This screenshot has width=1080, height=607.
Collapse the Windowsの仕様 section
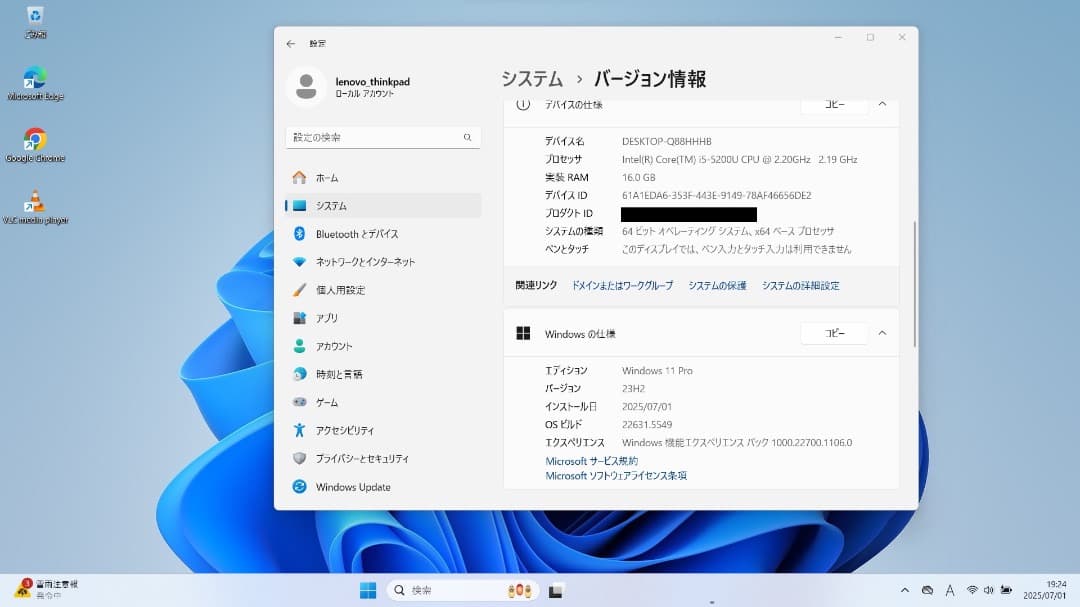click(881, 333)
